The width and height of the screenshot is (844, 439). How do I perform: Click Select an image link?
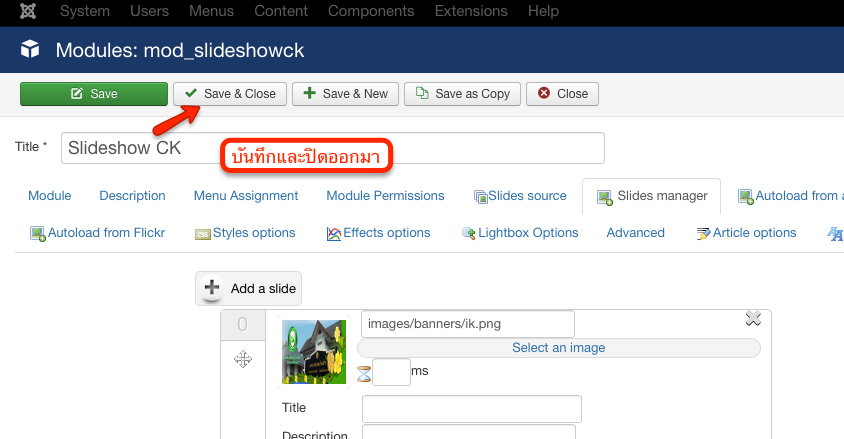558,348
